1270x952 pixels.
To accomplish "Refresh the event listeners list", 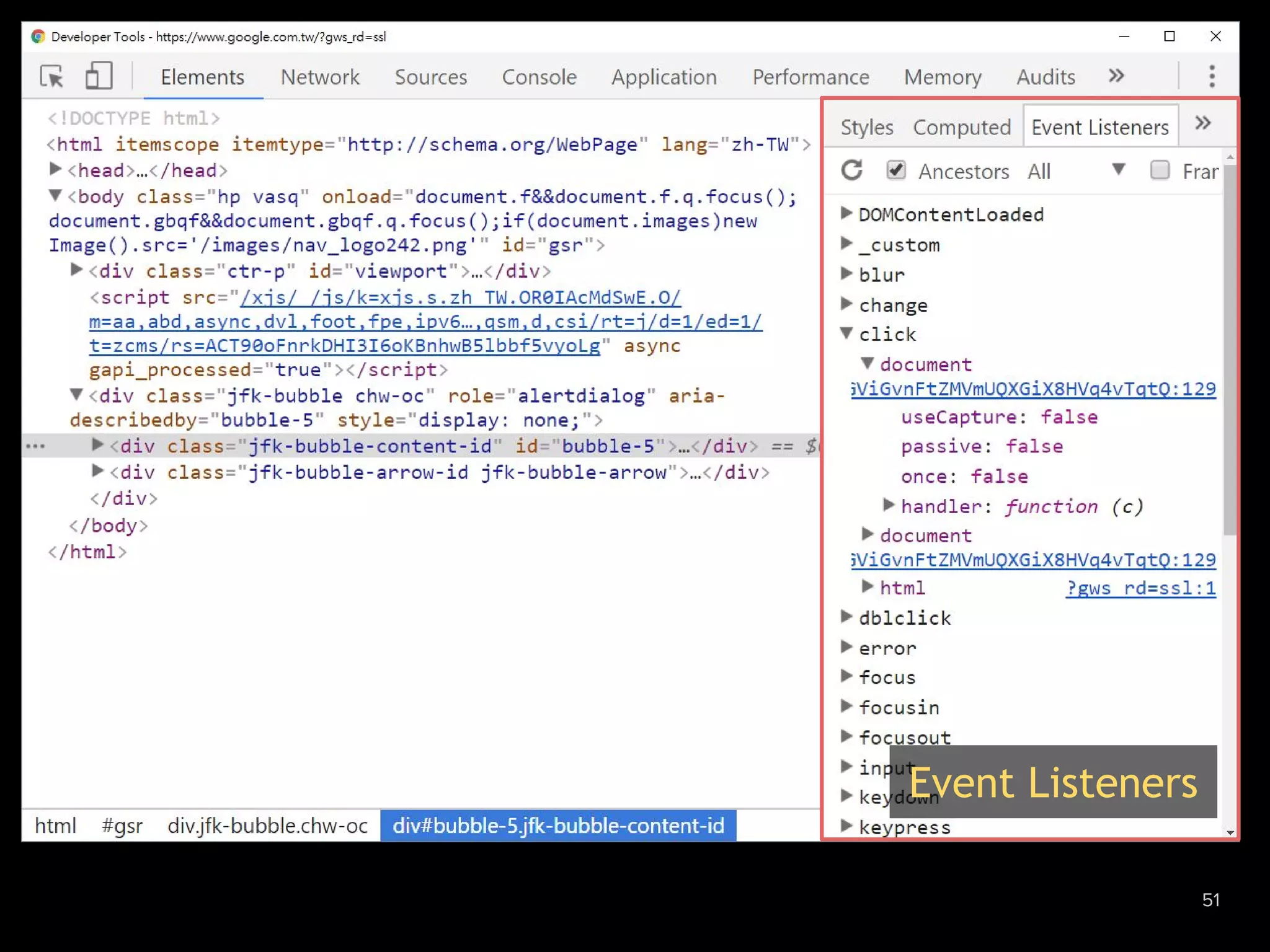I will (852, 170).
